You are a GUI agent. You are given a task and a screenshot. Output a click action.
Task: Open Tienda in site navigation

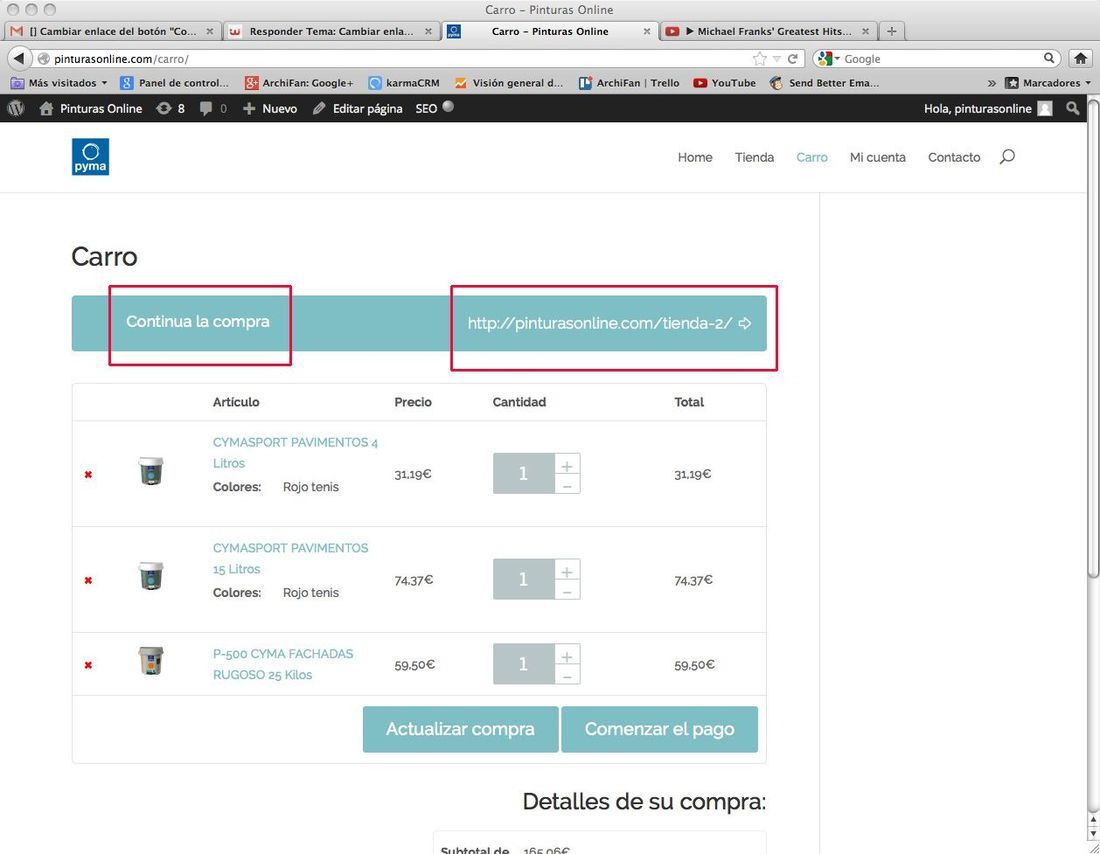click(754, 157)
